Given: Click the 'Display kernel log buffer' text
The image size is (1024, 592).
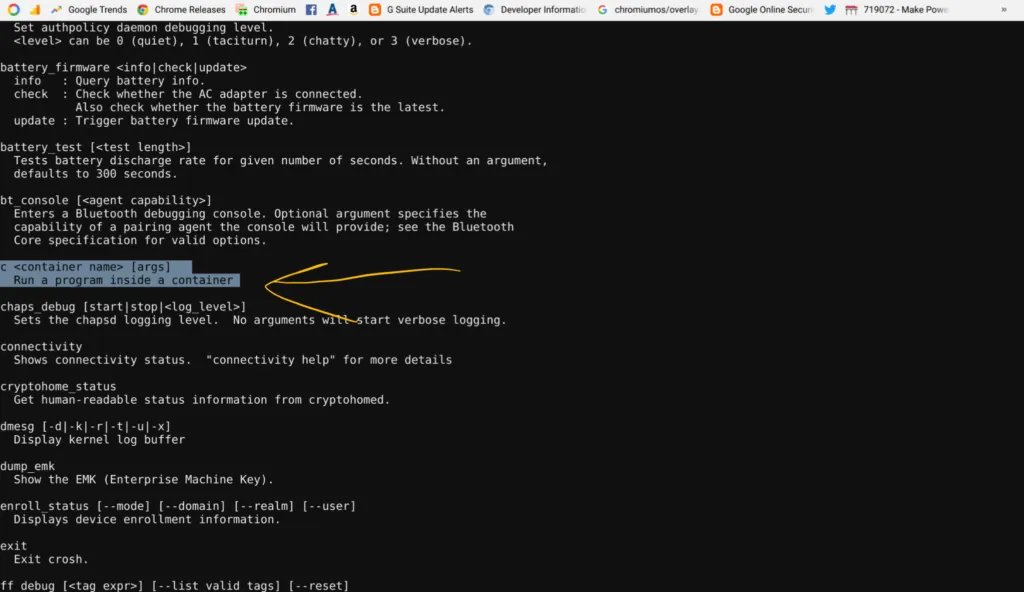Looking at the screenshot, I should [x=99, y=439].
